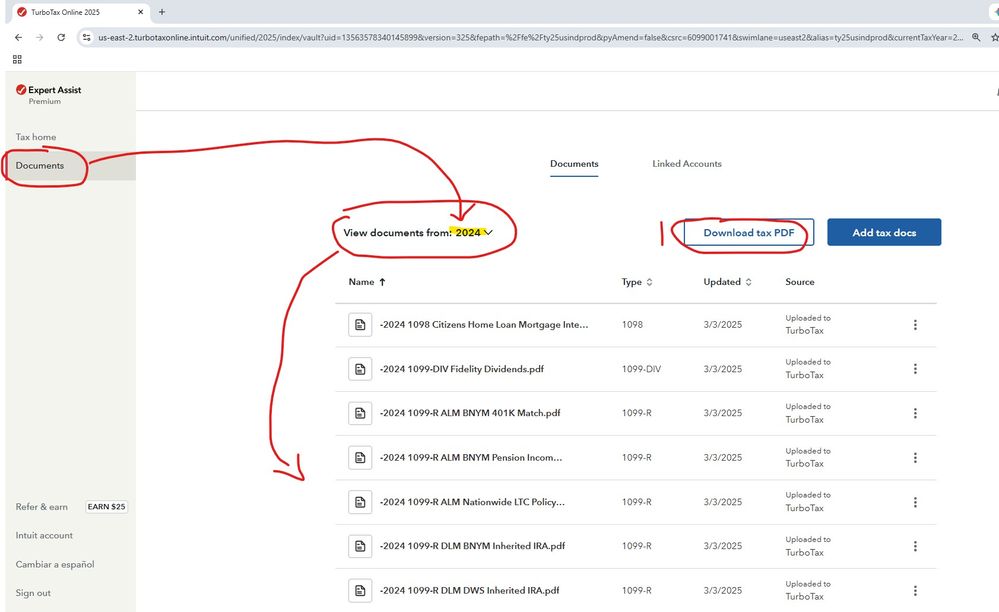Open -2024 1099-DIV Fidelity Dividends.pdf

[x=461, y=369]
